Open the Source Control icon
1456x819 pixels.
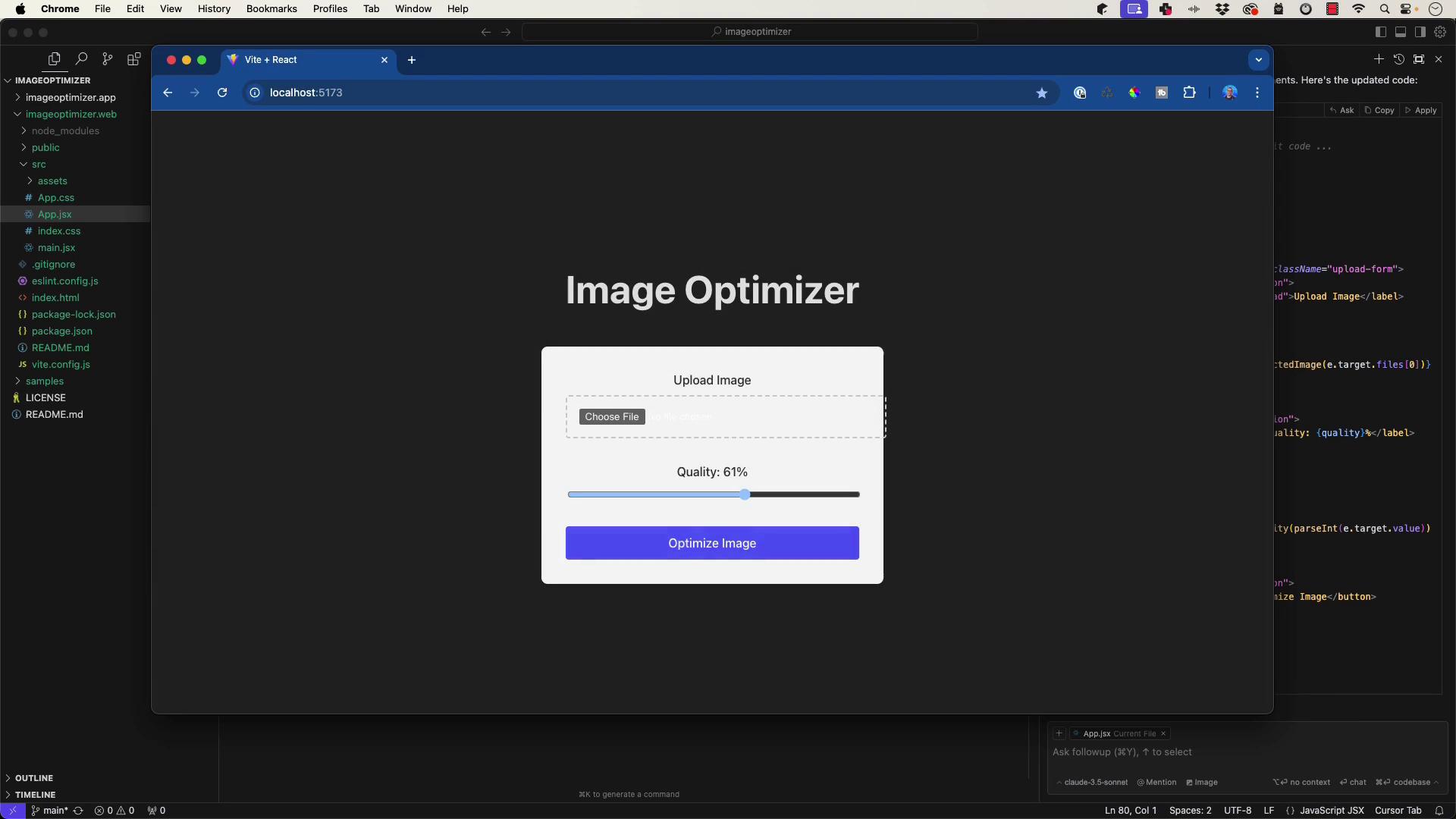pyautogui.click(x=107, y=59)
